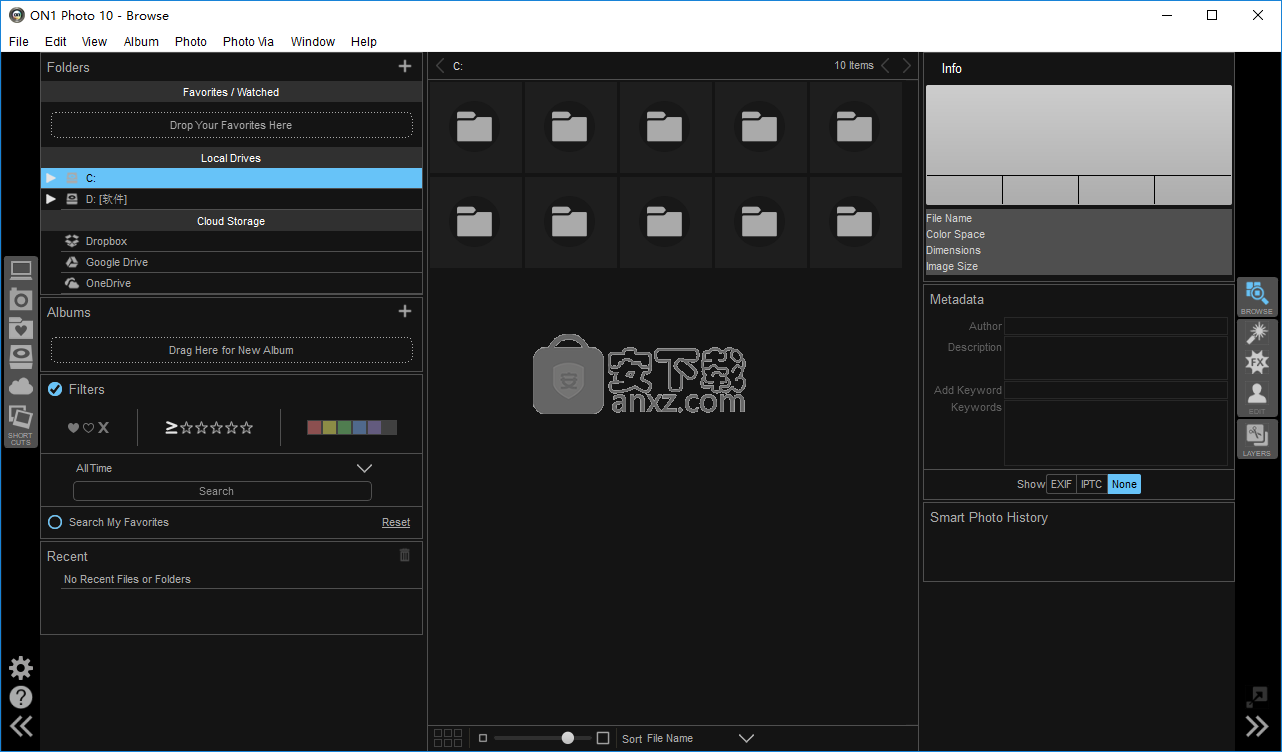1282x752 pixels.
Task: Open settings gear at bottom left
Action: [21, 668]
